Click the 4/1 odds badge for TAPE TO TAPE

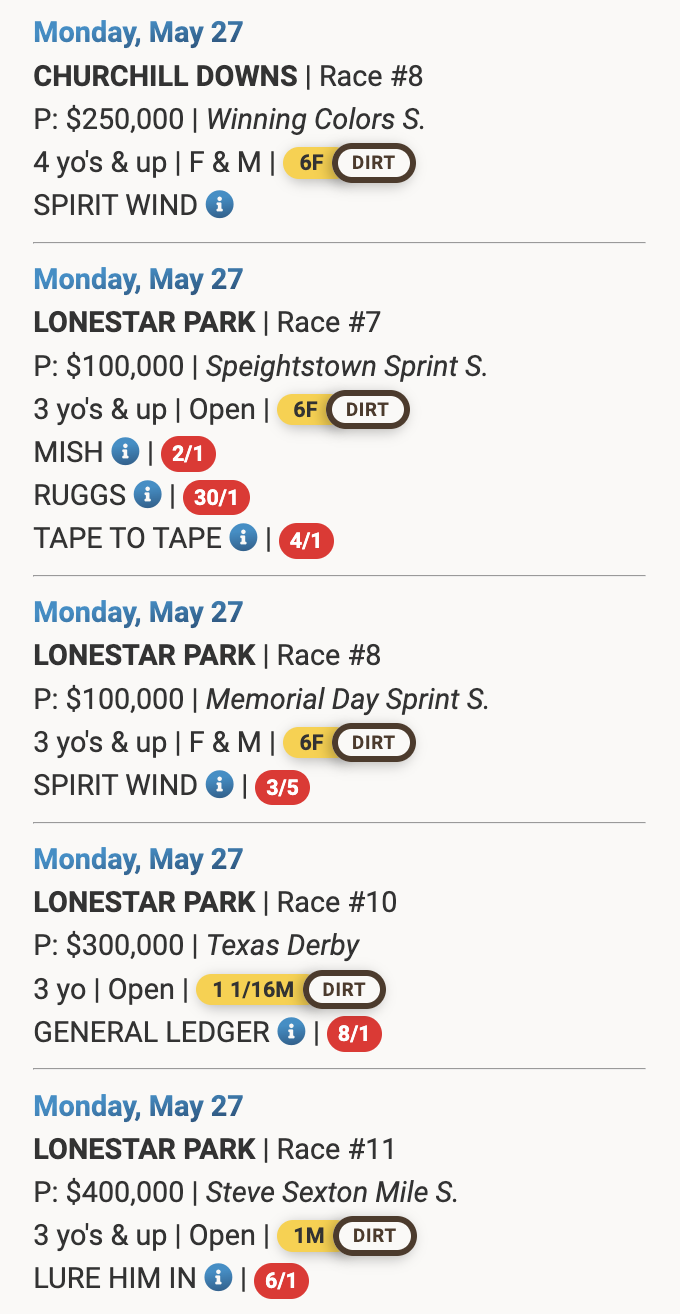click(306, 541)
